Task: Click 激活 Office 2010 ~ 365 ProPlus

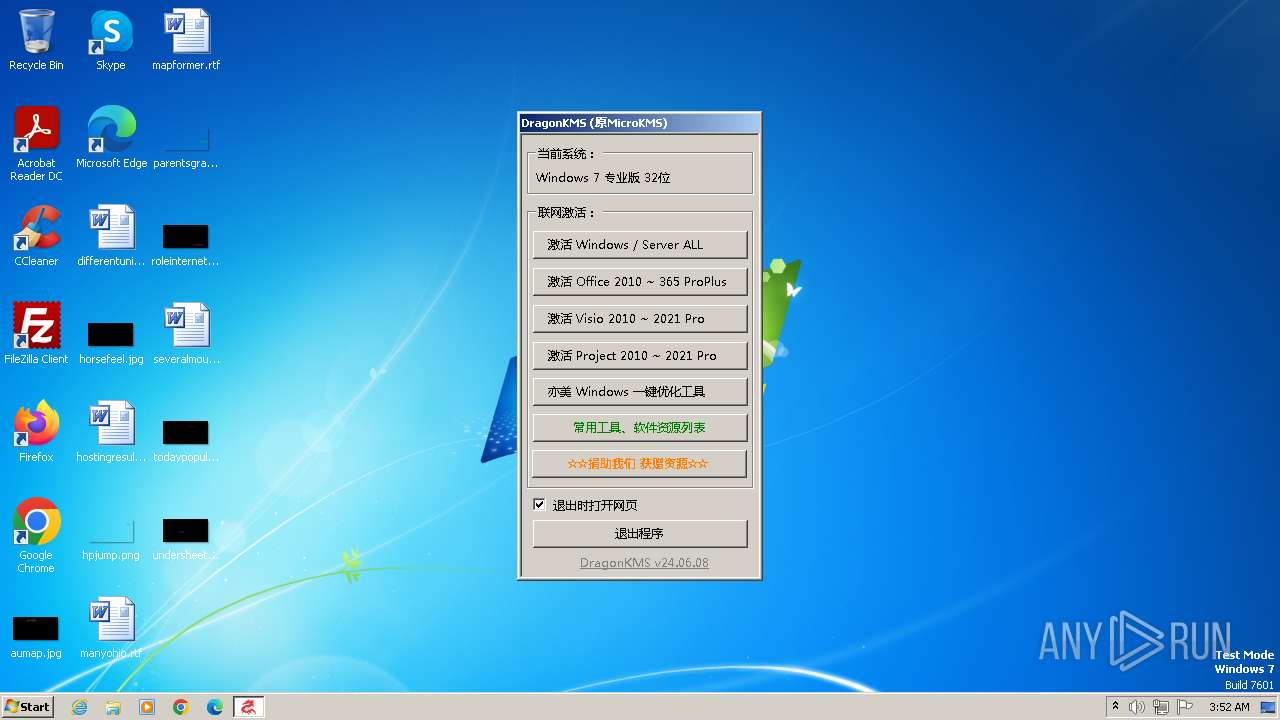Action: pyautogui.click(x=640, y=282)
